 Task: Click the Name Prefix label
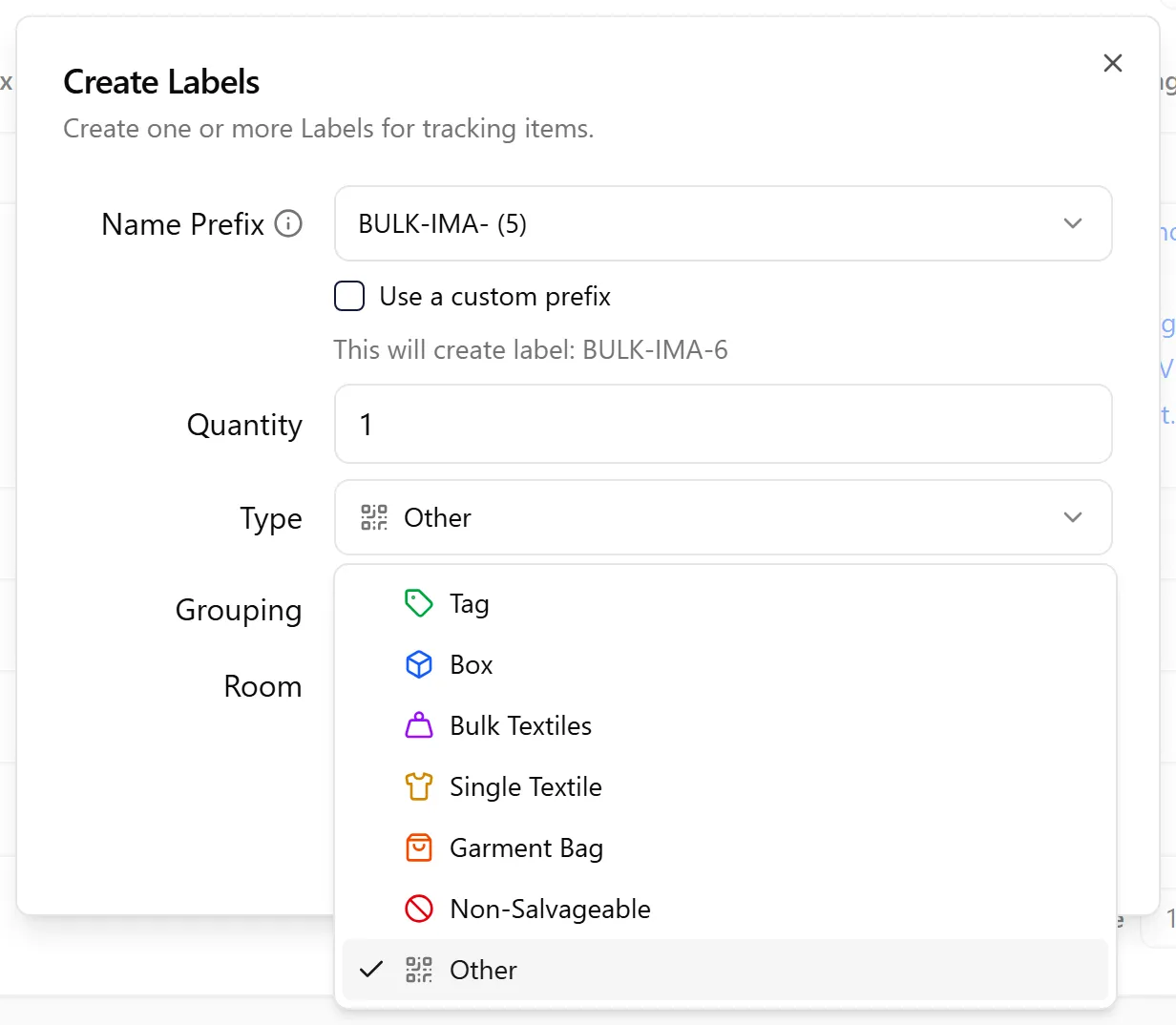(183, 224)
